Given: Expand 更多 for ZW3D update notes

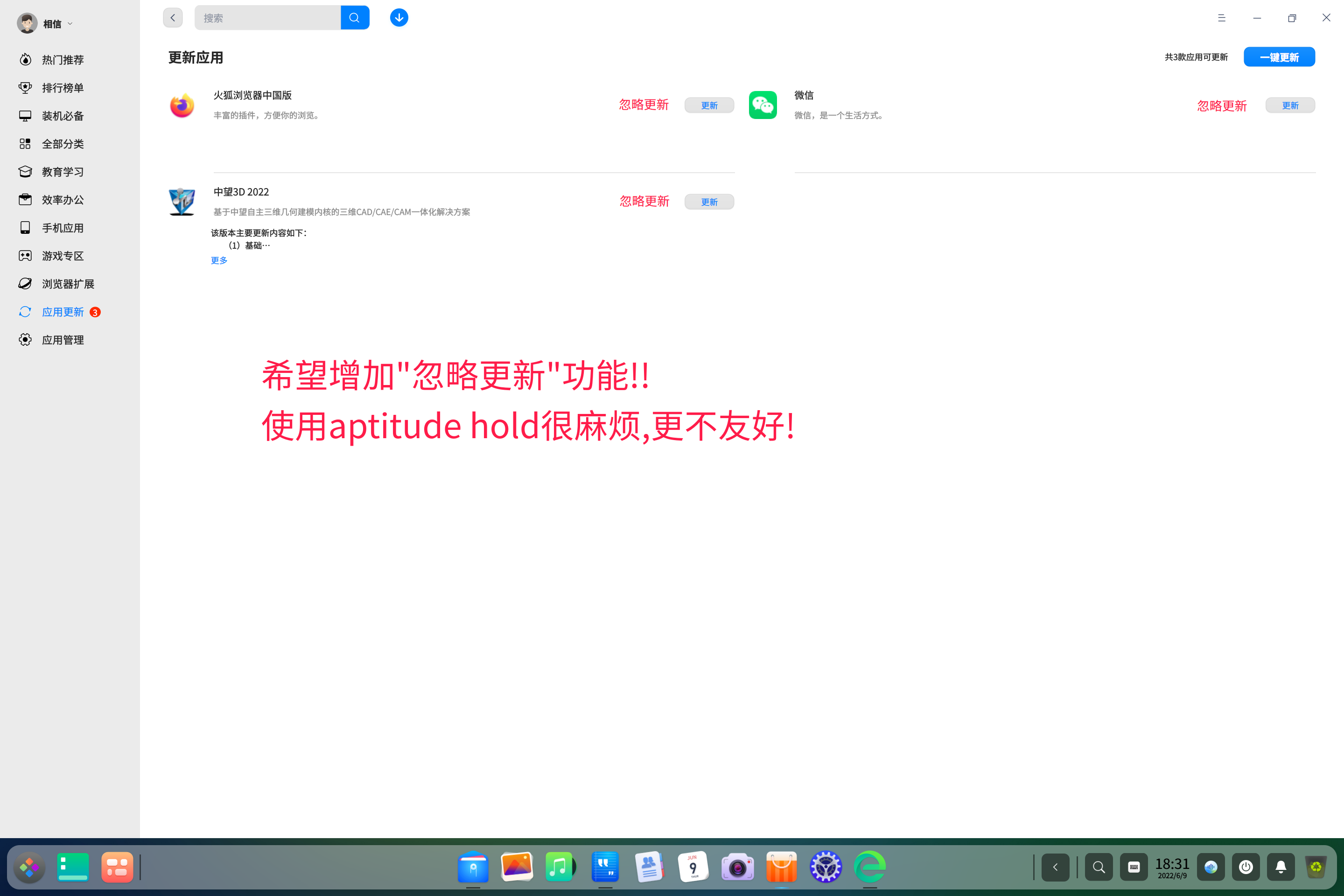Looking at the screenshot, I should [219, 260].
